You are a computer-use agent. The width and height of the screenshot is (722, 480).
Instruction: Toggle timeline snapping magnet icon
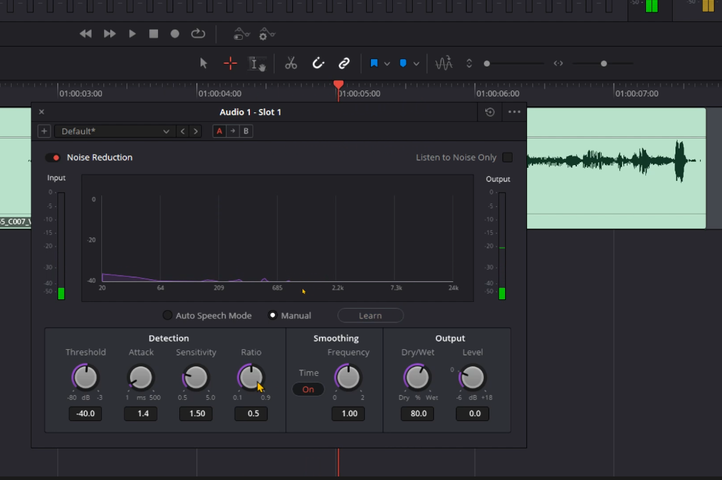click(318, 63)
